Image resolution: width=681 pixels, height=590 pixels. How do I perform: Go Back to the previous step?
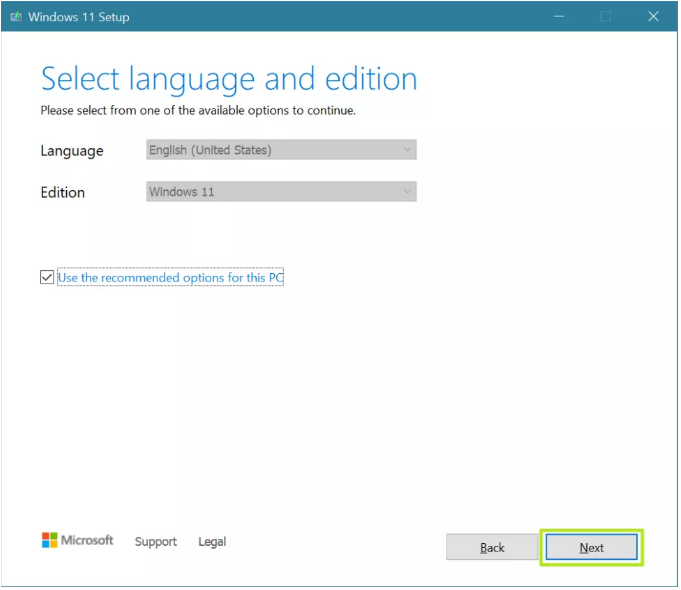pos(493,549)
